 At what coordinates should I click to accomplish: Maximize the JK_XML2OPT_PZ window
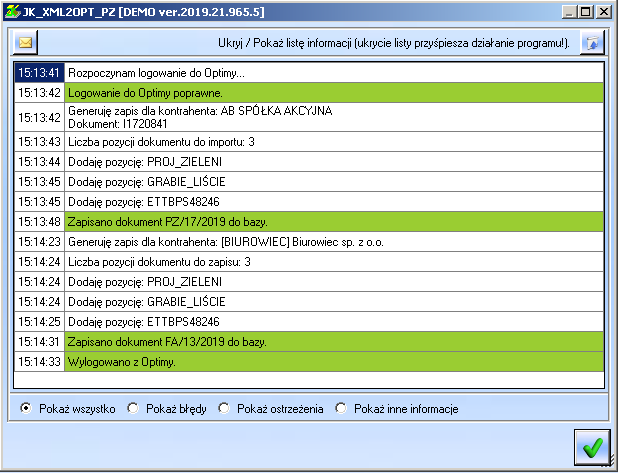[x=586, y=12]
